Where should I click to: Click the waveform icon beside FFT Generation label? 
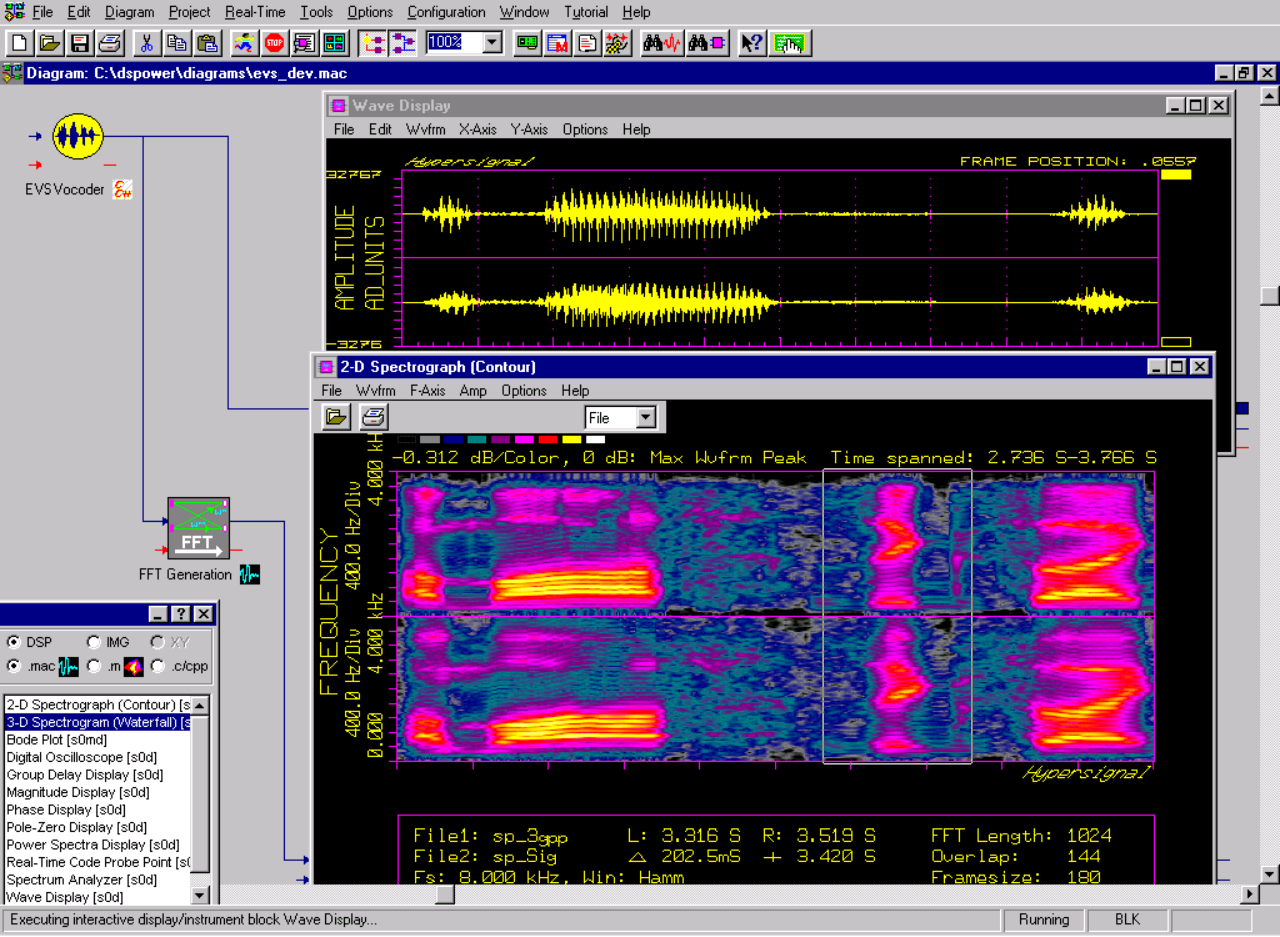pyautogui.click(x=250, y=575)
